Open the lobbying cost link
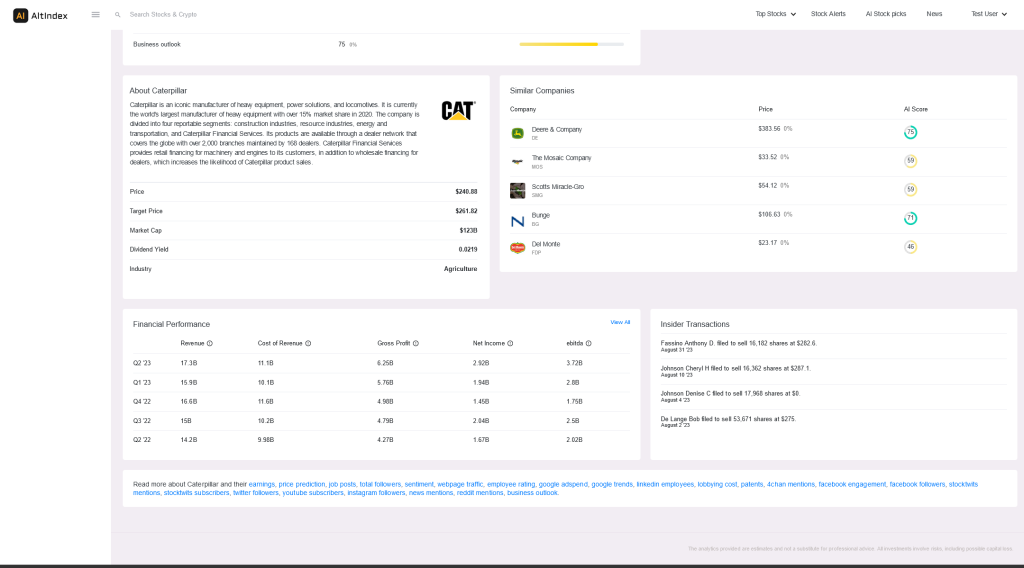The width and height of the screenshot is (1024, 568). point(717,484)
